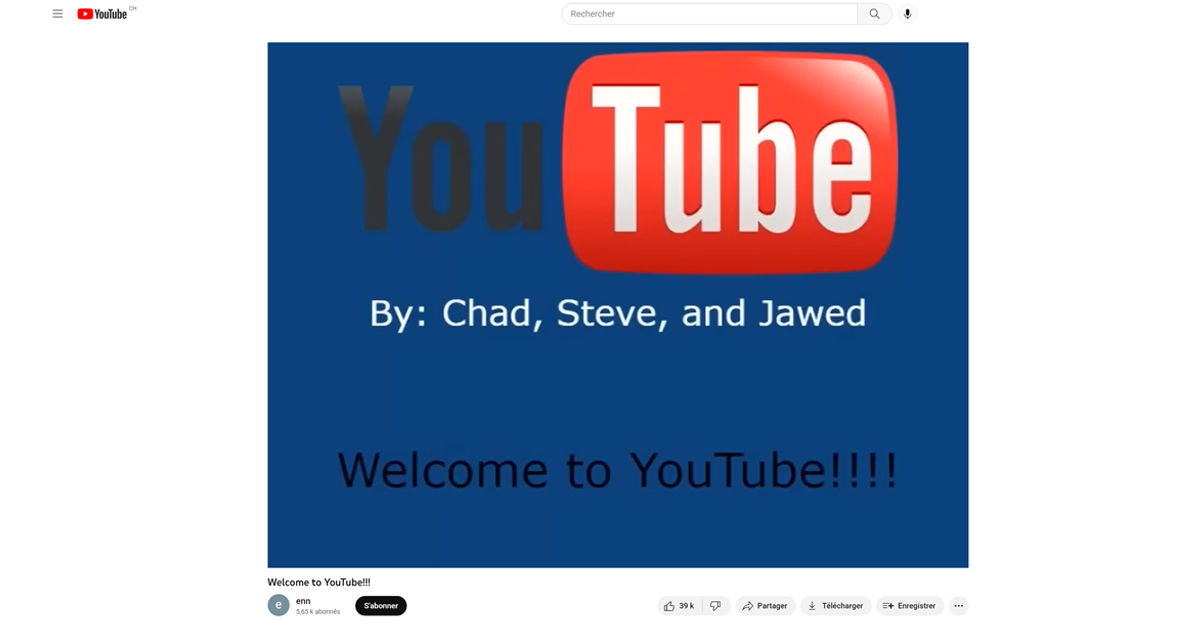Play the Welcome to YouTube video
The height and width of the screenshot is (630, 1200).
click(x=618, y=305)
